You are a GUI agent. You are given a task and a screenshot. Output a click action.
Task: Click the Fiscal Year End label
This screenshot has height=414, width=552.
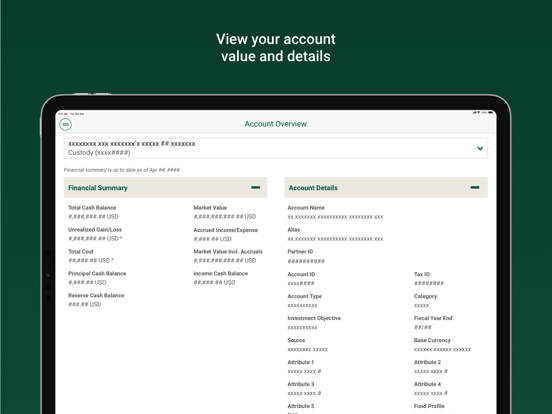(433, 318)
